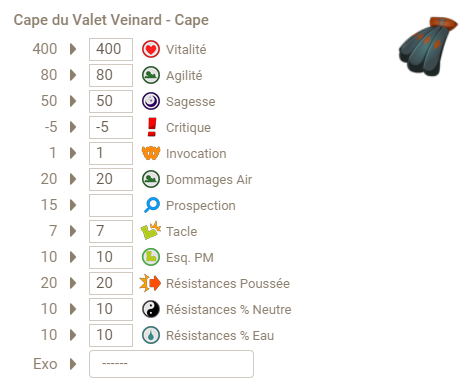Viewport: 474px width, 390px height.
Task: Click the Dommages Air value field
Action: click(x=111, y=179)
